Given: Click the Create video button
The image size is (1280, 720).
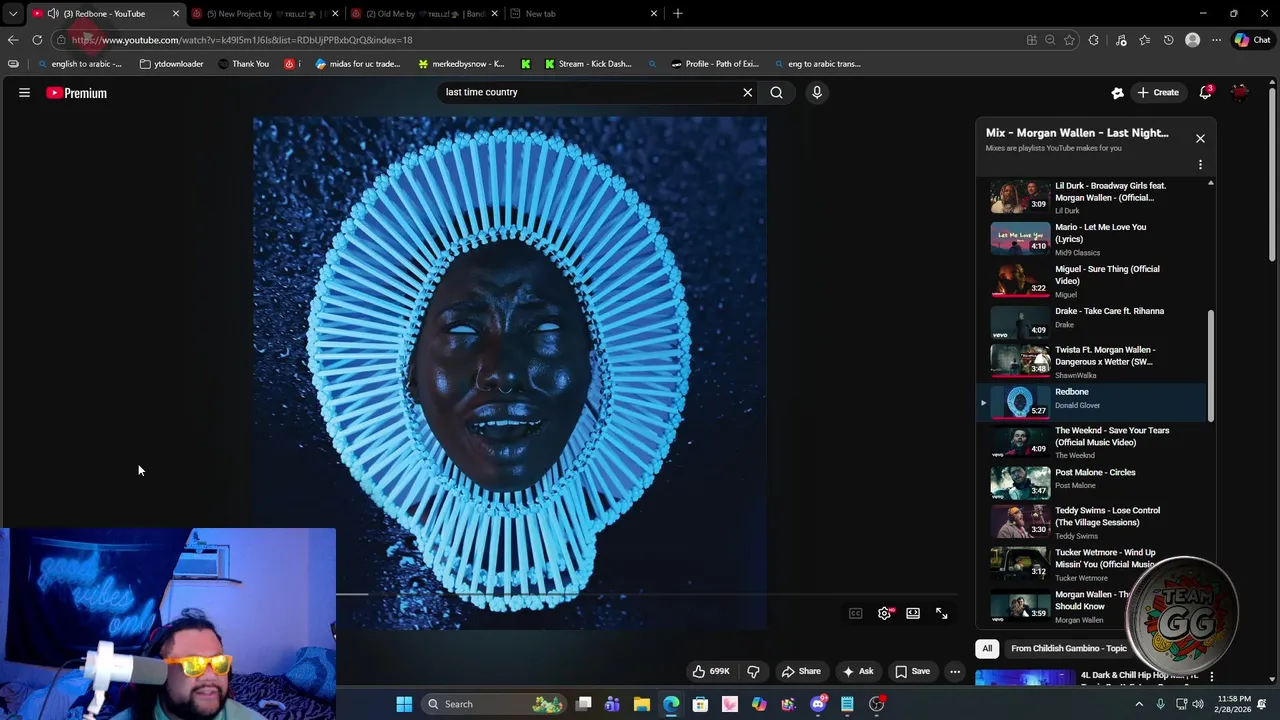Looking at the screenshot, I should pos(1157,92).
